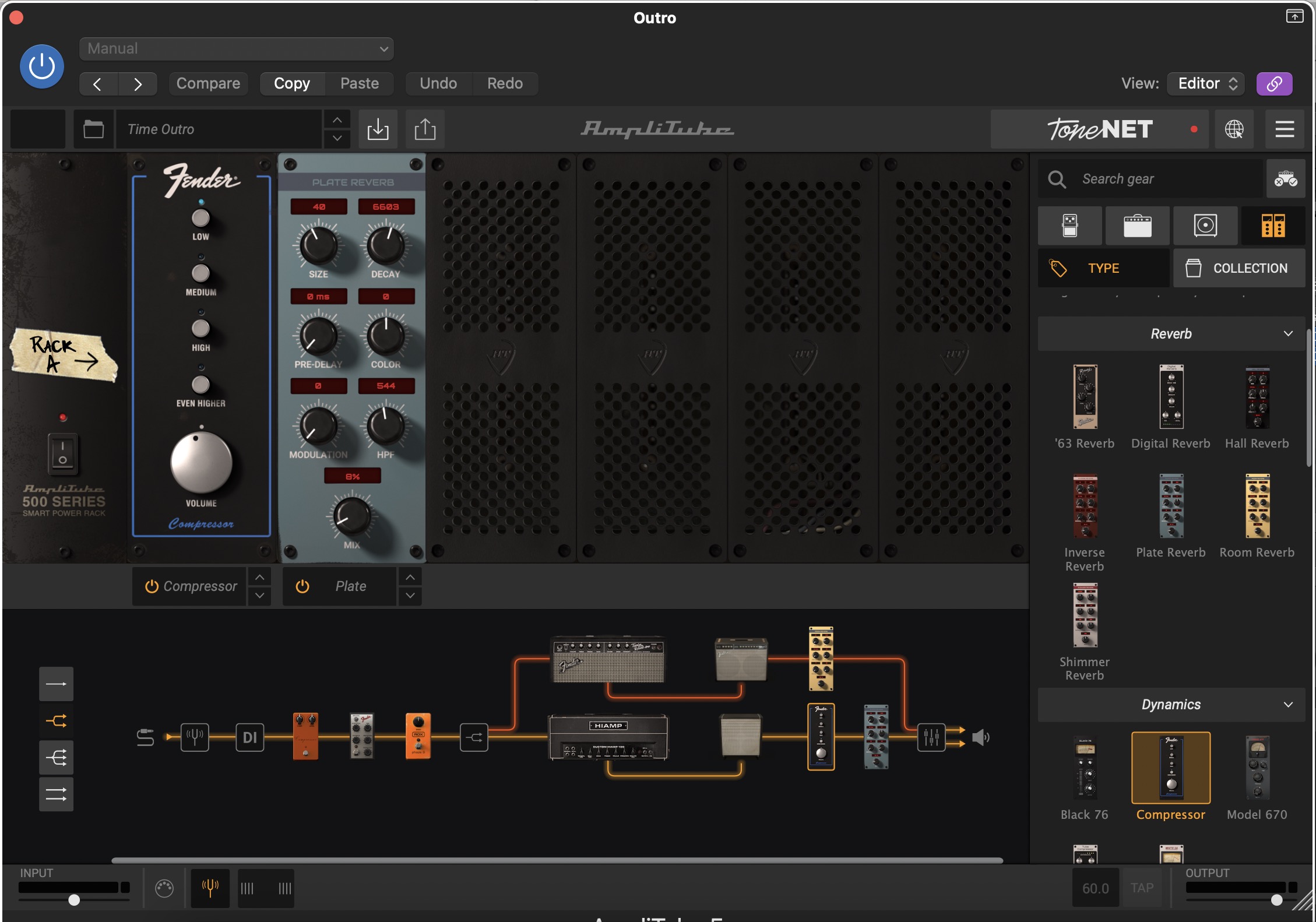The image size is (1316, 922).
Task: Select the stomp pedal gear category
Action: pyautogui.click(x=1070, y=226)
